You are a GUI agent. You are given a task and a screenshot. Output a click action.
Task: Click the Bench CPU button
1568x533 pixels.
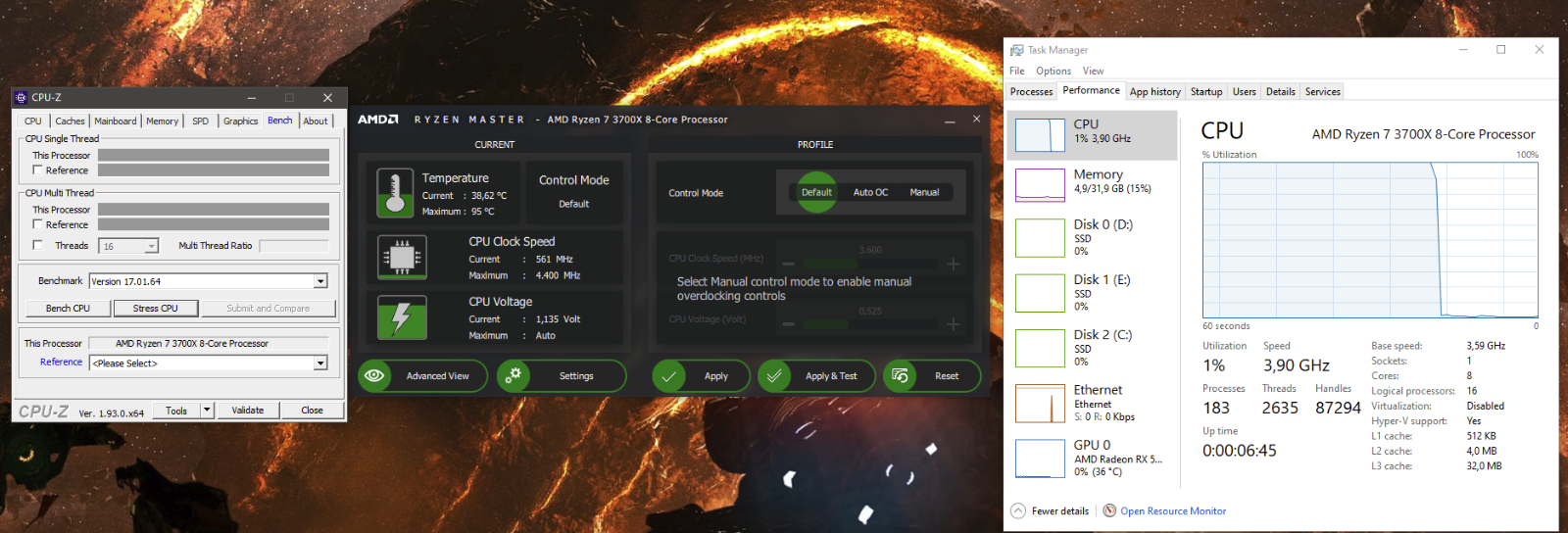pyautogui.click(x=68, y=308)
